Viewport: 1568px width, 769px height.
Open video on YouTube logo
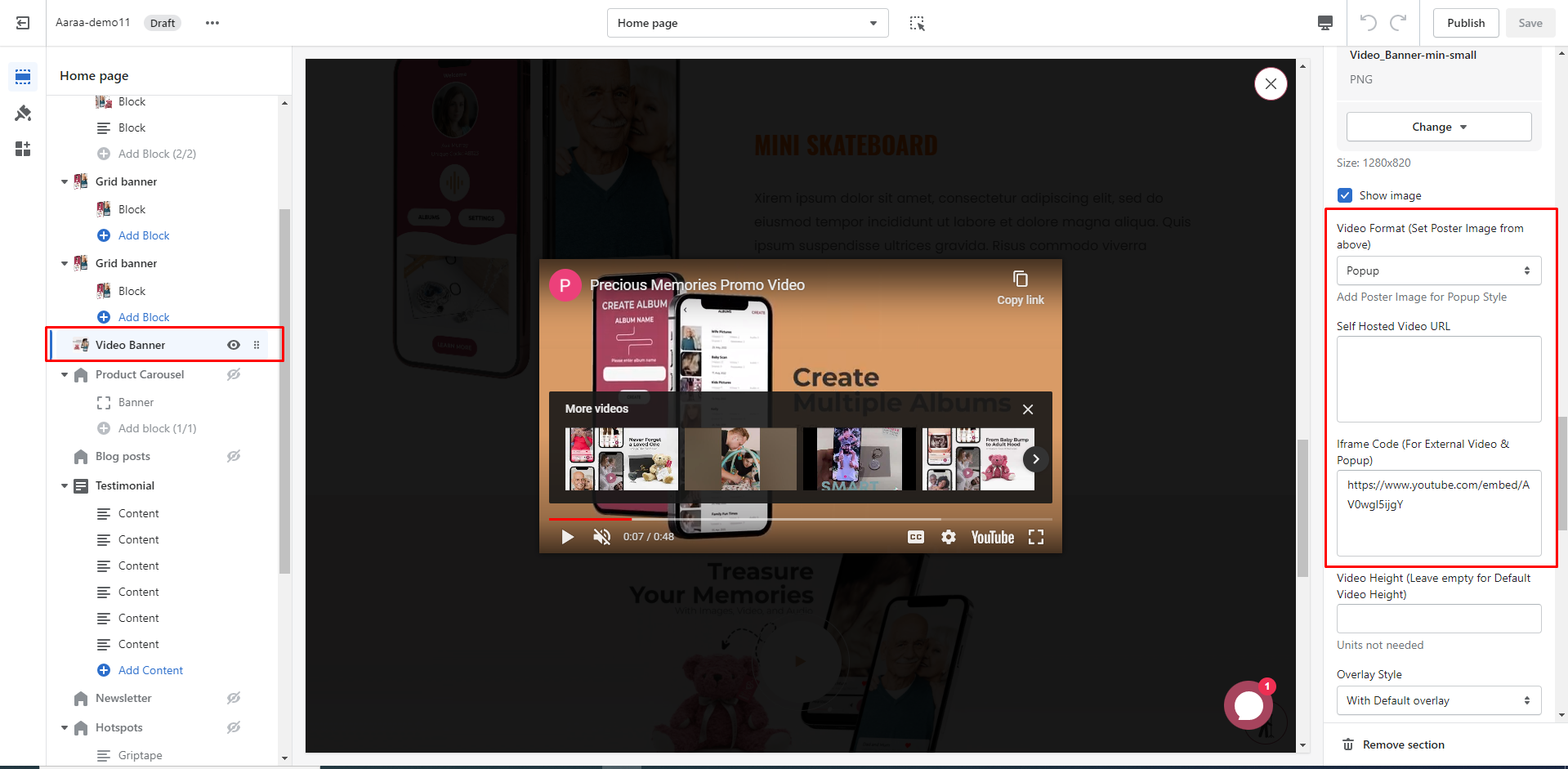[992, 537]
